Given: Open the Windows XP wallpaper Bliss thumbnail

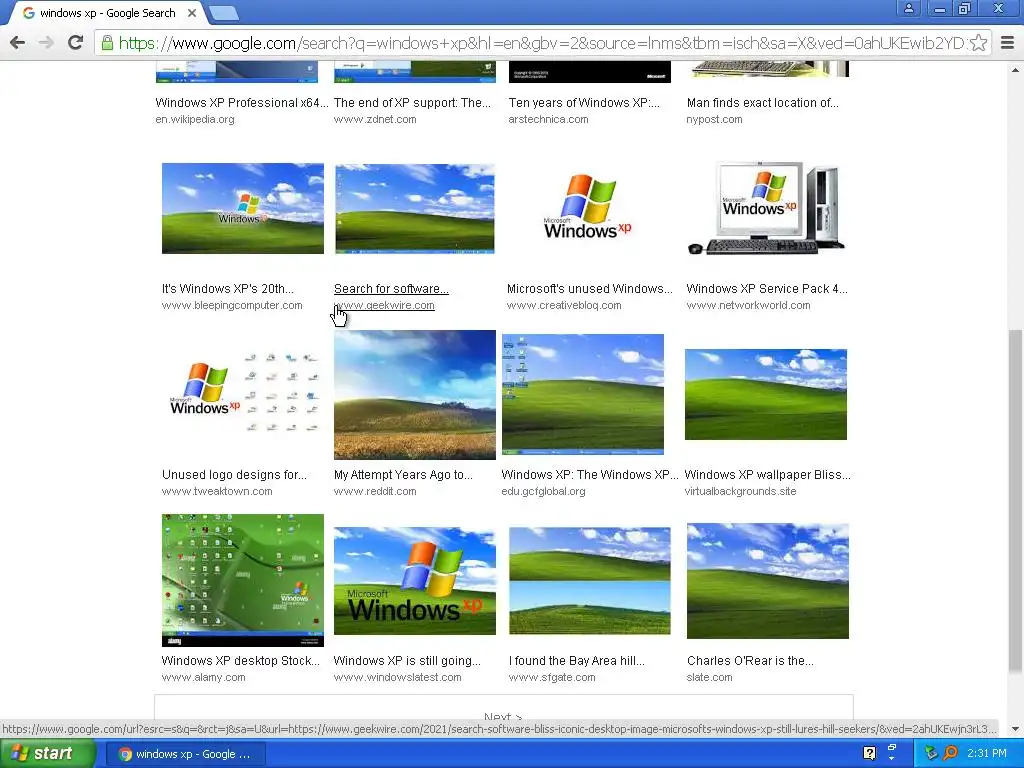Looking at the screenshot, I should pyautogui.click(x=766, y=394).
